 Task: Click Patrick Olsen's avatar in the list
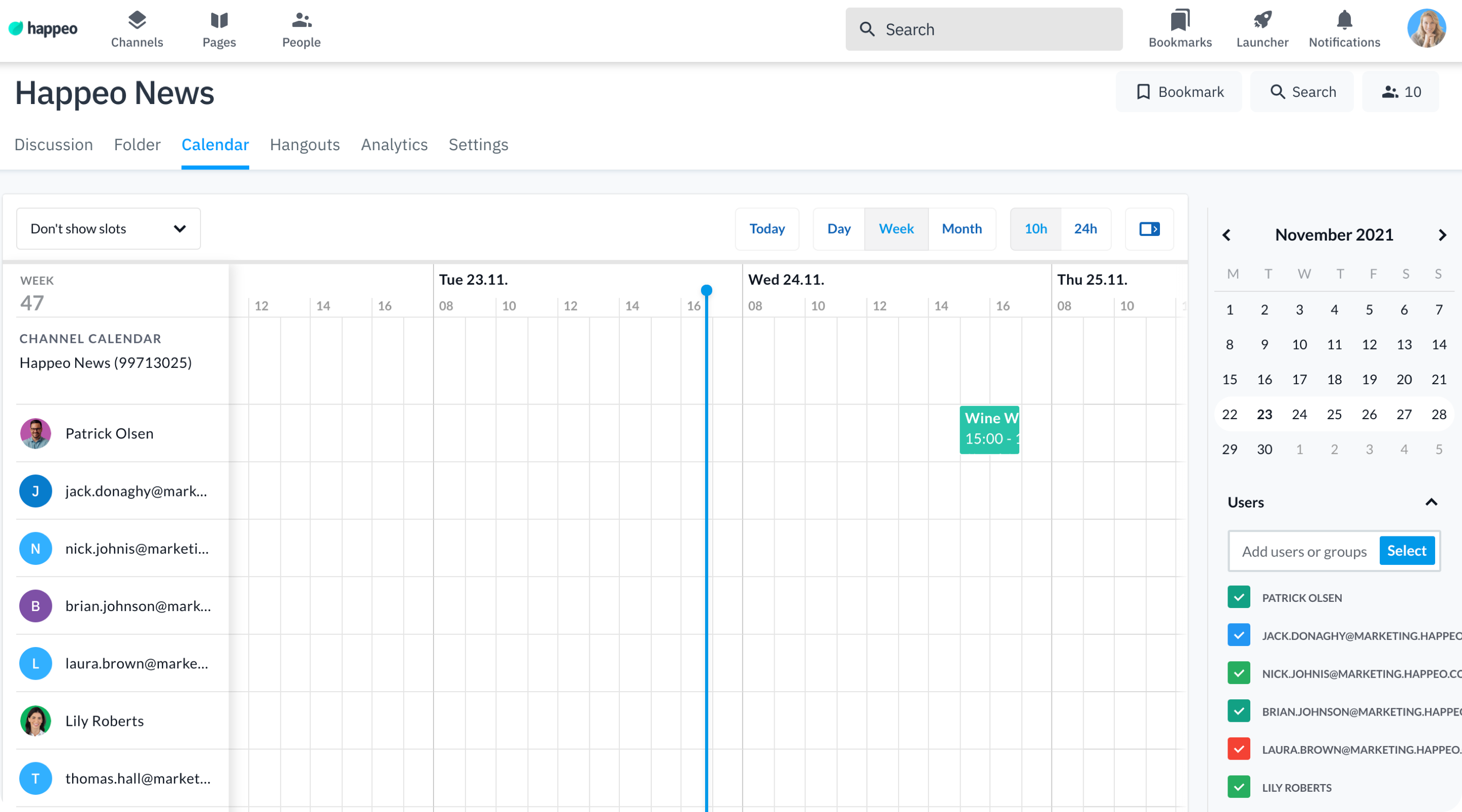coord(35,433)
